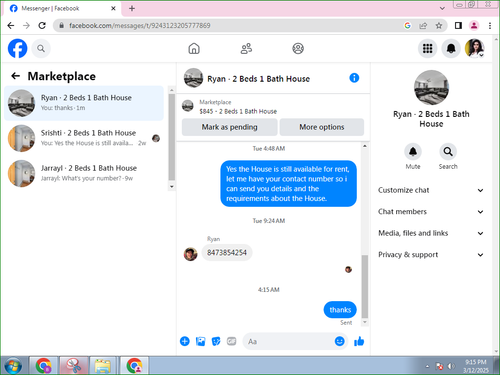500x375 pixels.
Task: Open Ryan's chat header title
Action: [x=258, y=79]
